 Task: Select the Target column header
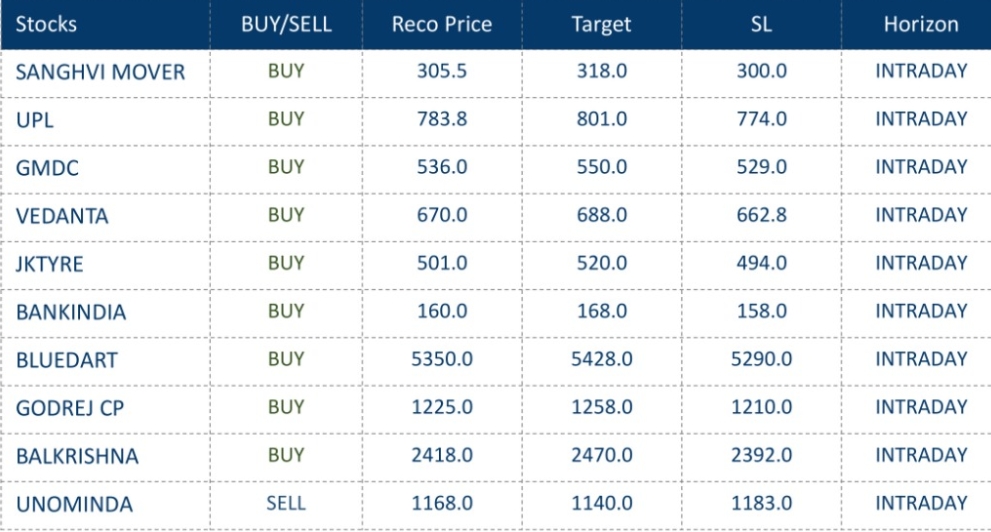[x=601, y=24]
